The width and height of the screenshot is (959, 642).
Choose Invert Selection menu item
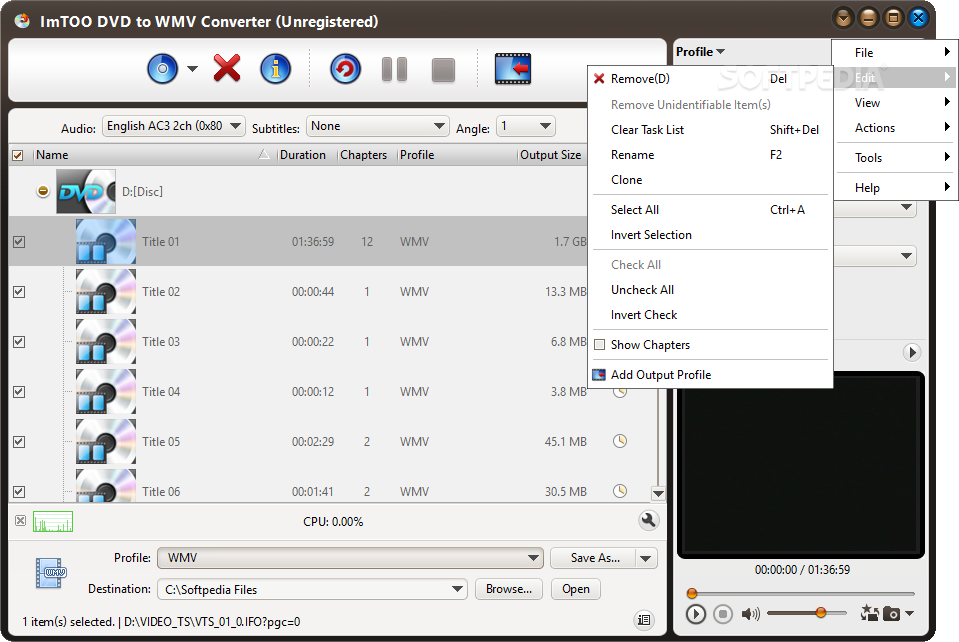coord(710,235)
